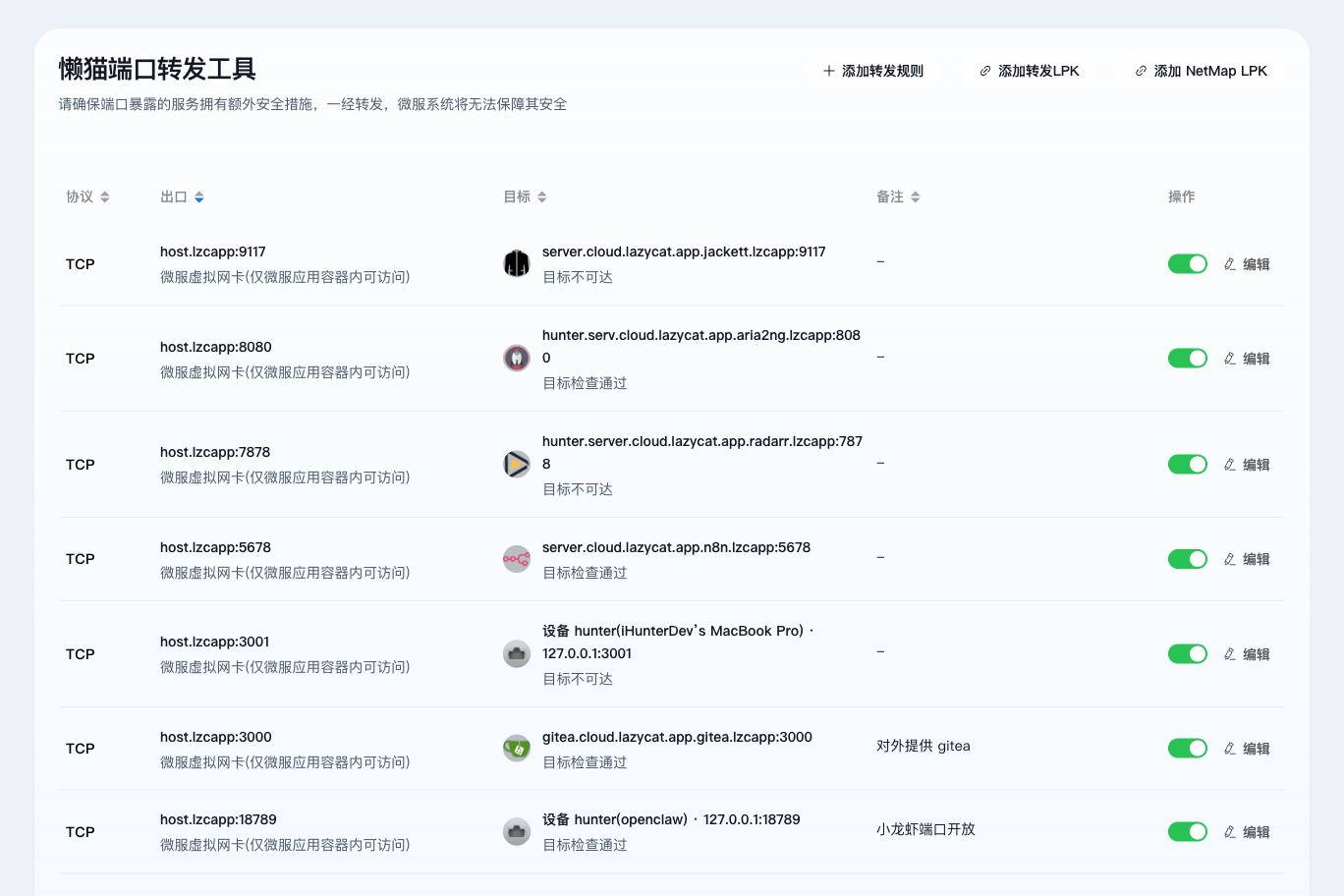The width and height of the screenshot is (1344, 896).
Task: Click the Aria2NG app icon
Action: click(517, 358)
